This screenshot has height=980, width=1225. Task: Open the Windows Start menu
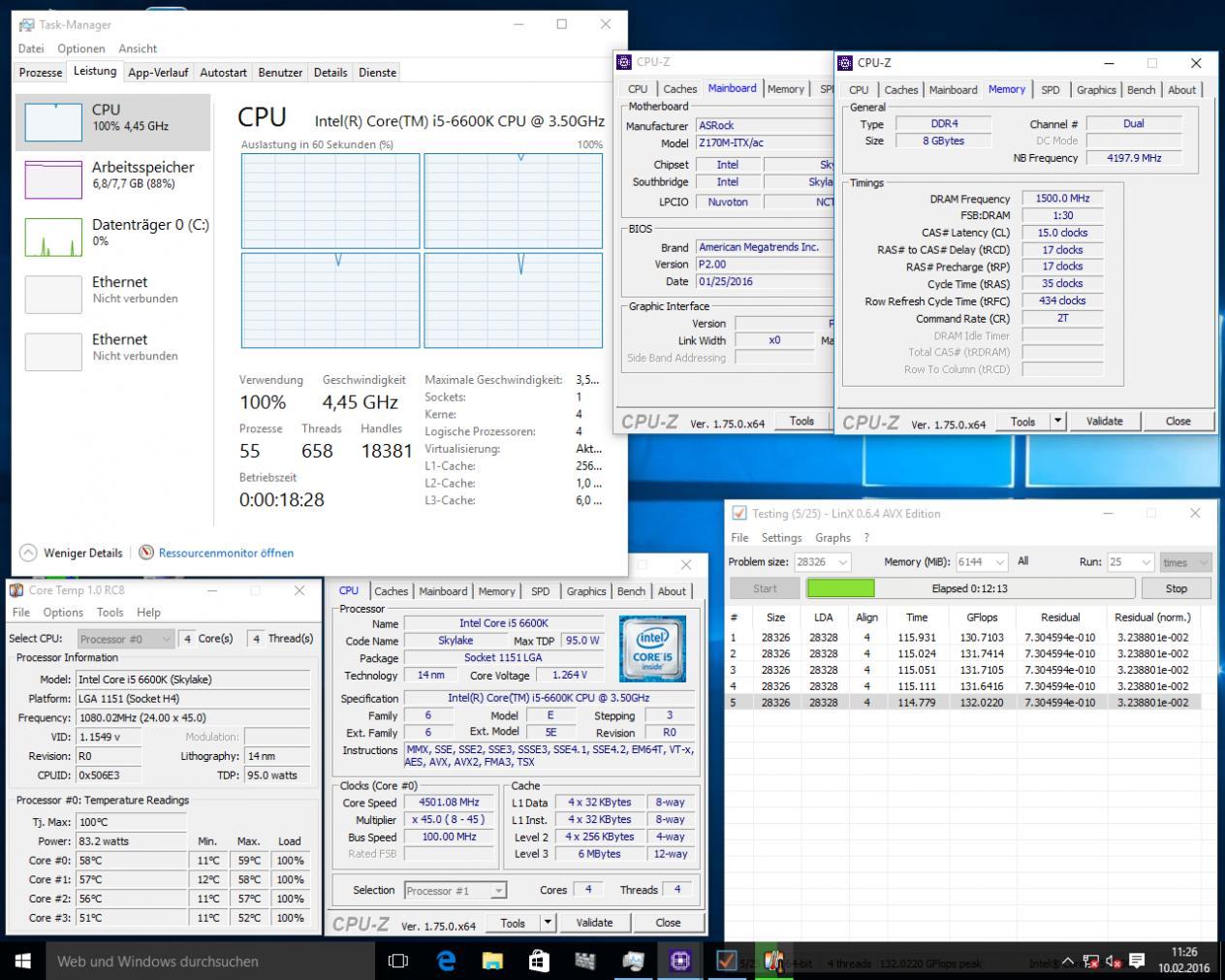(22, 961)
